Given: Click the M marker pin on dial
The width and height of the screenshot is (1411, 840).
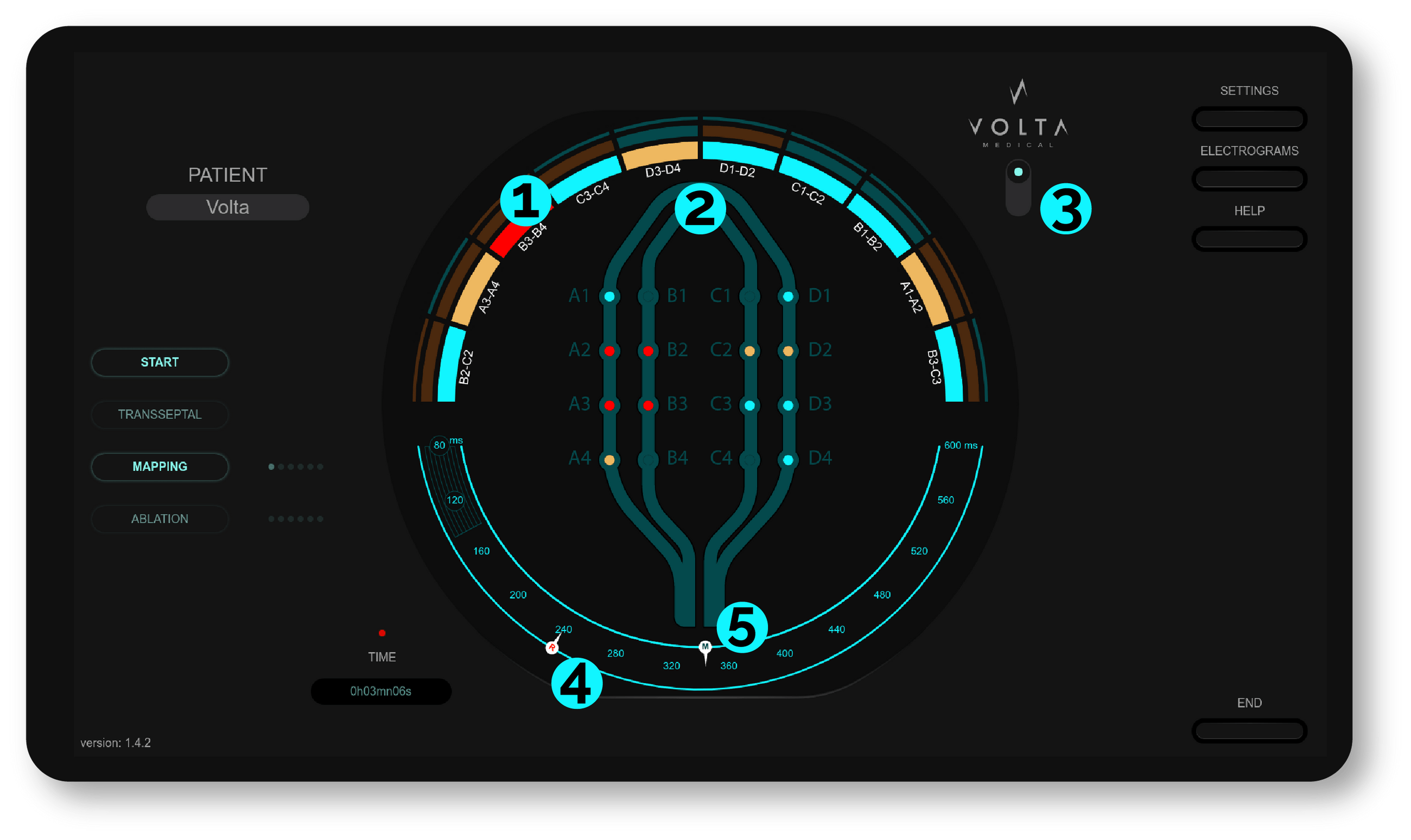Looking at the screenshot, I should [704, 646].
